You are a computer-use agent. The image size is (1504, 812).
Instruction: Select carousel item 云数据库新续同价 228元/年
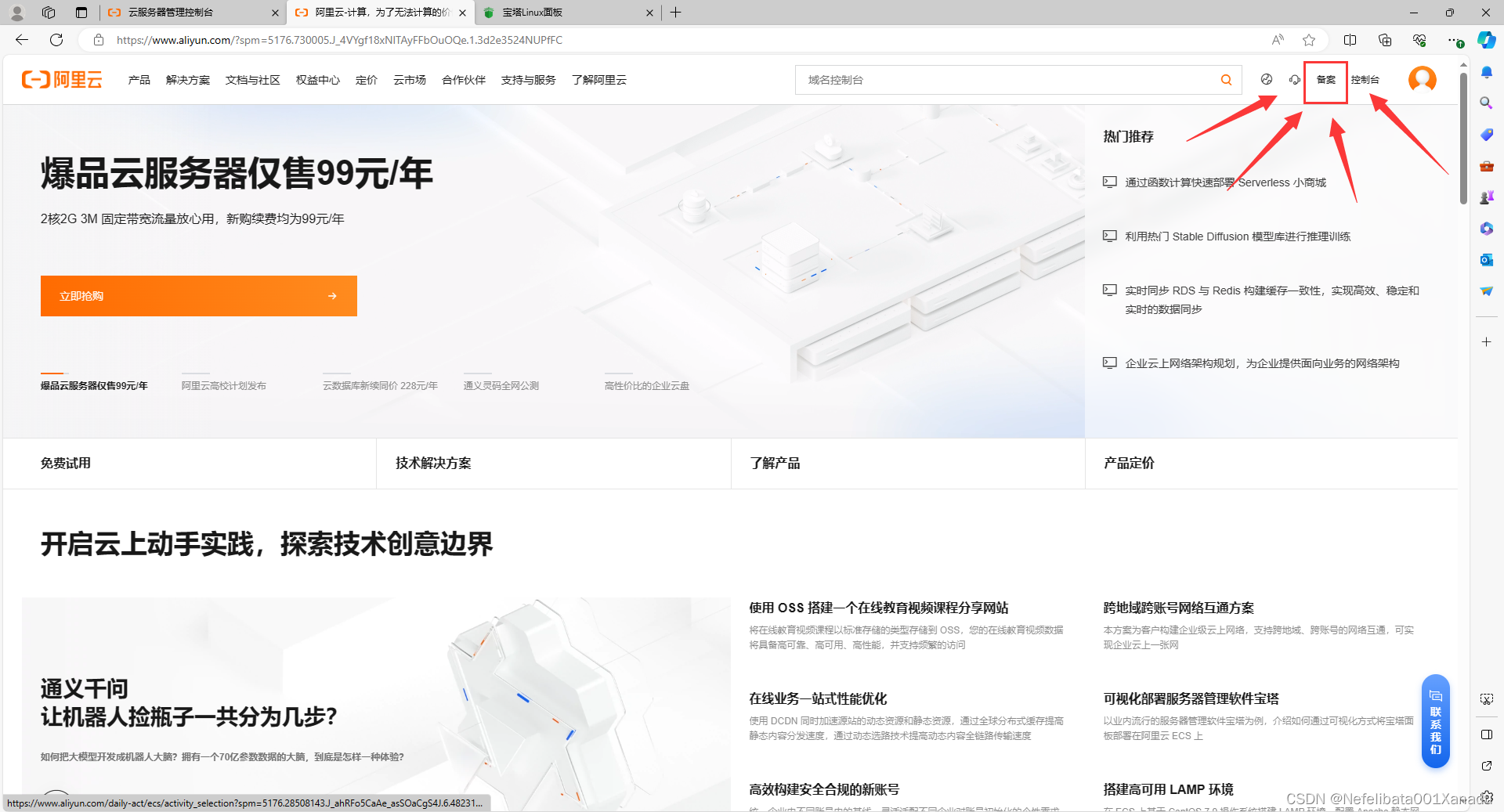[380, 385]
